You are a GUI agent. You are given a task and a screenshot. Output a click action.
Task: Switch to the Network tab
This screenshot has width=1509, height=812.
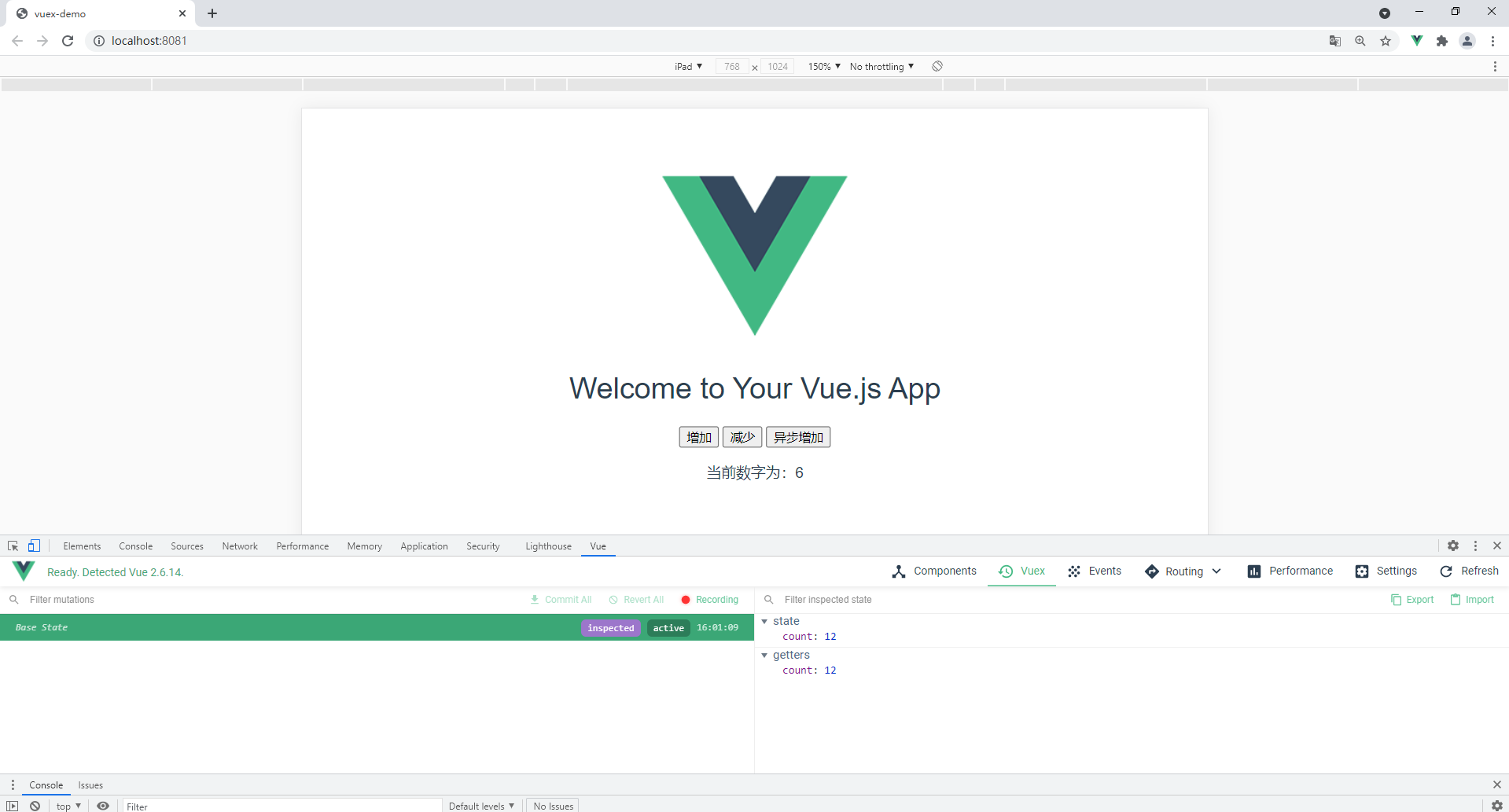[240, 546]
